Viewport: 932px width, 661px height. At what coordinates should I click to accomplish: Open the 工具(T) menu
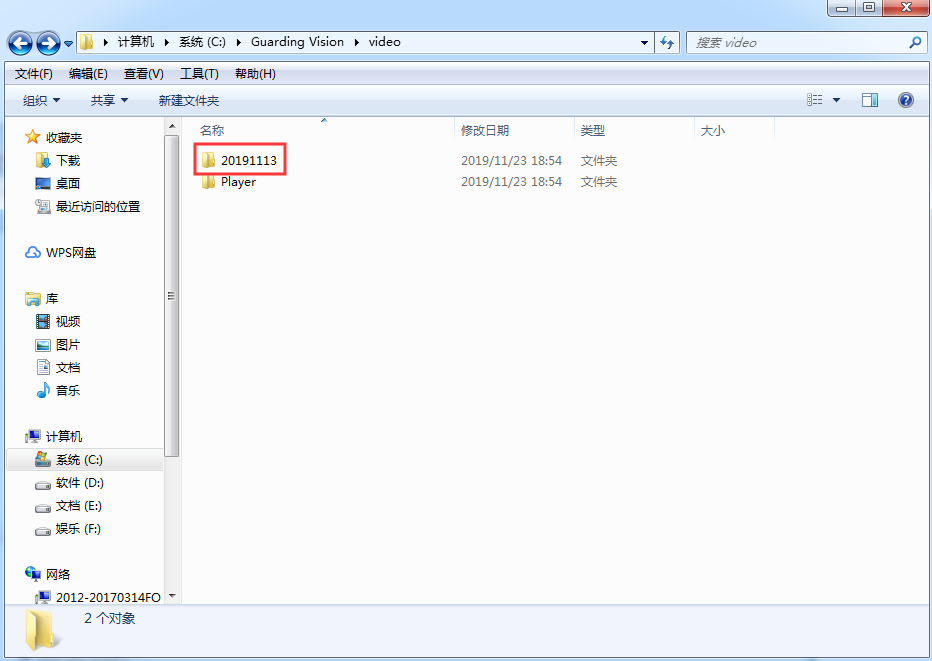pyautogui.click(x=199, y=74)
